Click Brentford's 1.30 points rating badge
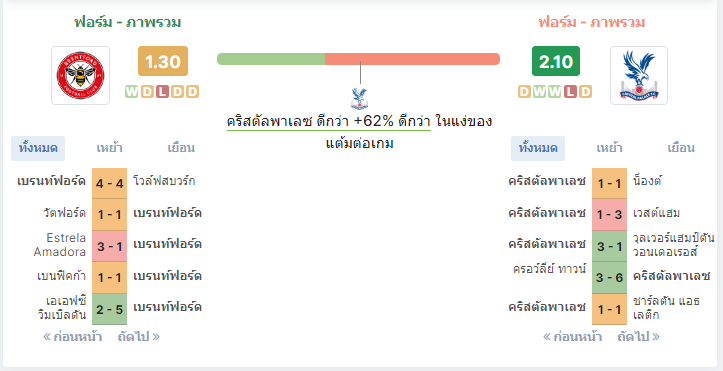The width and height of the screenshot is (723, 371). tap(163, 61)
